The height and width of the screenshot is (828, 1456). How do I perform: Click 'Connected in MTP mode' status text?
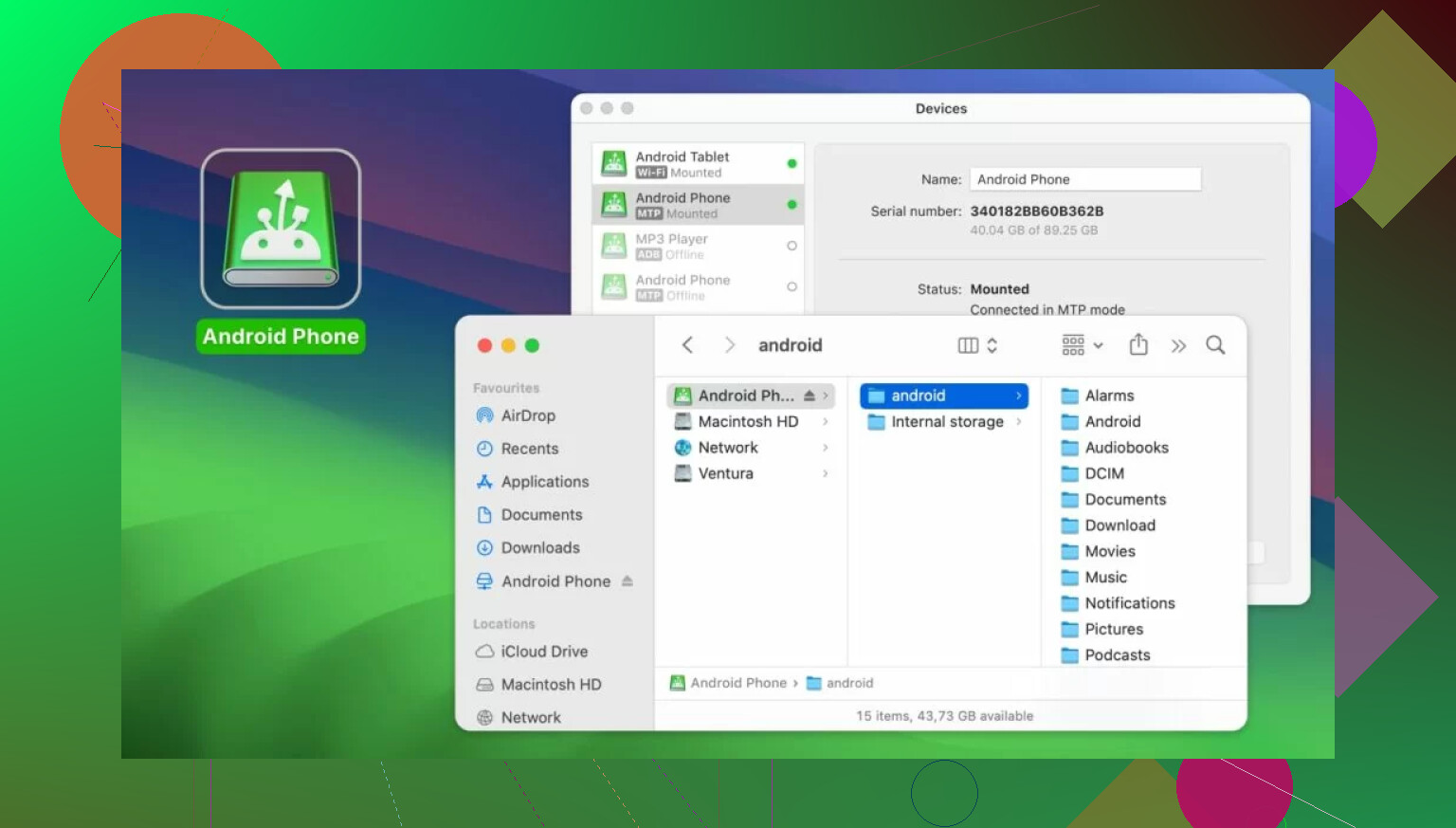click(1047, 309)
